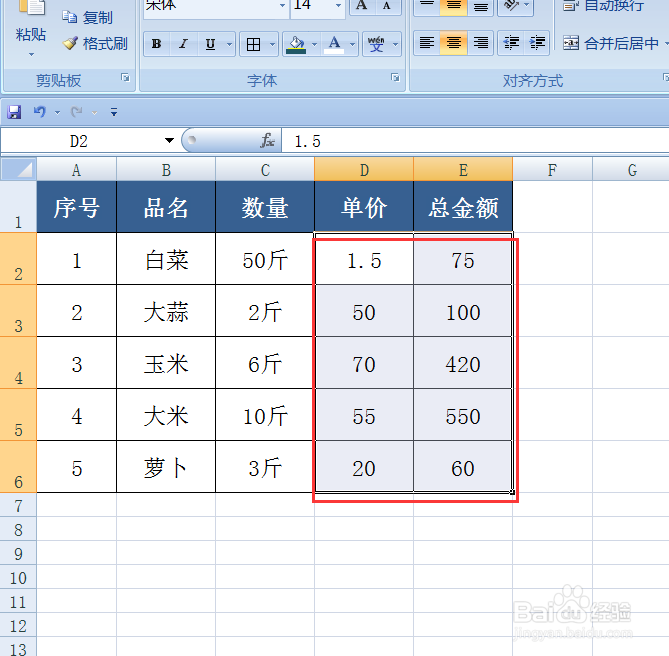Click Merge and Center (合并后居中) button
Image resolution: width=669 pixels, height=656 pixels.
[611, 43]
